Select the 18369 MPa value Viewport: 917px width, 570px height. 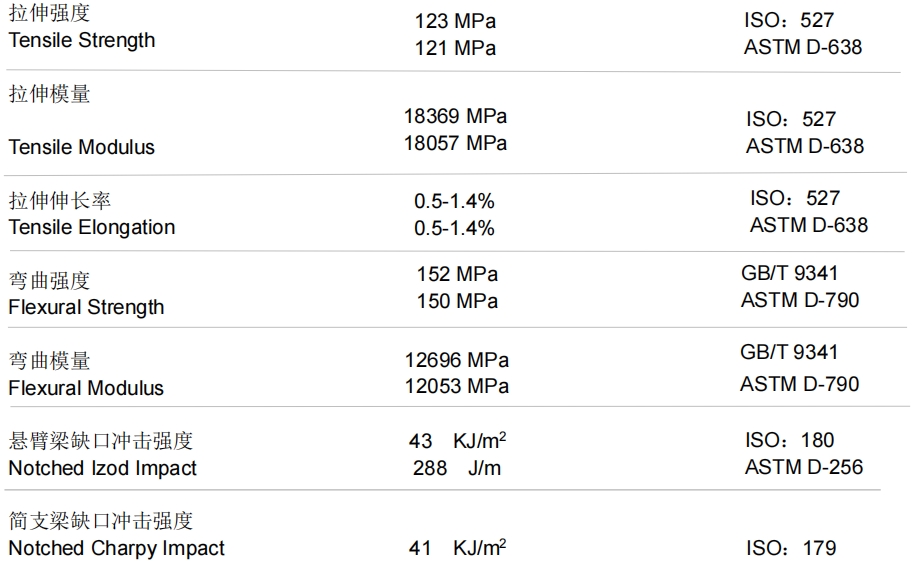pyautogui.click(x=455, y=116)
